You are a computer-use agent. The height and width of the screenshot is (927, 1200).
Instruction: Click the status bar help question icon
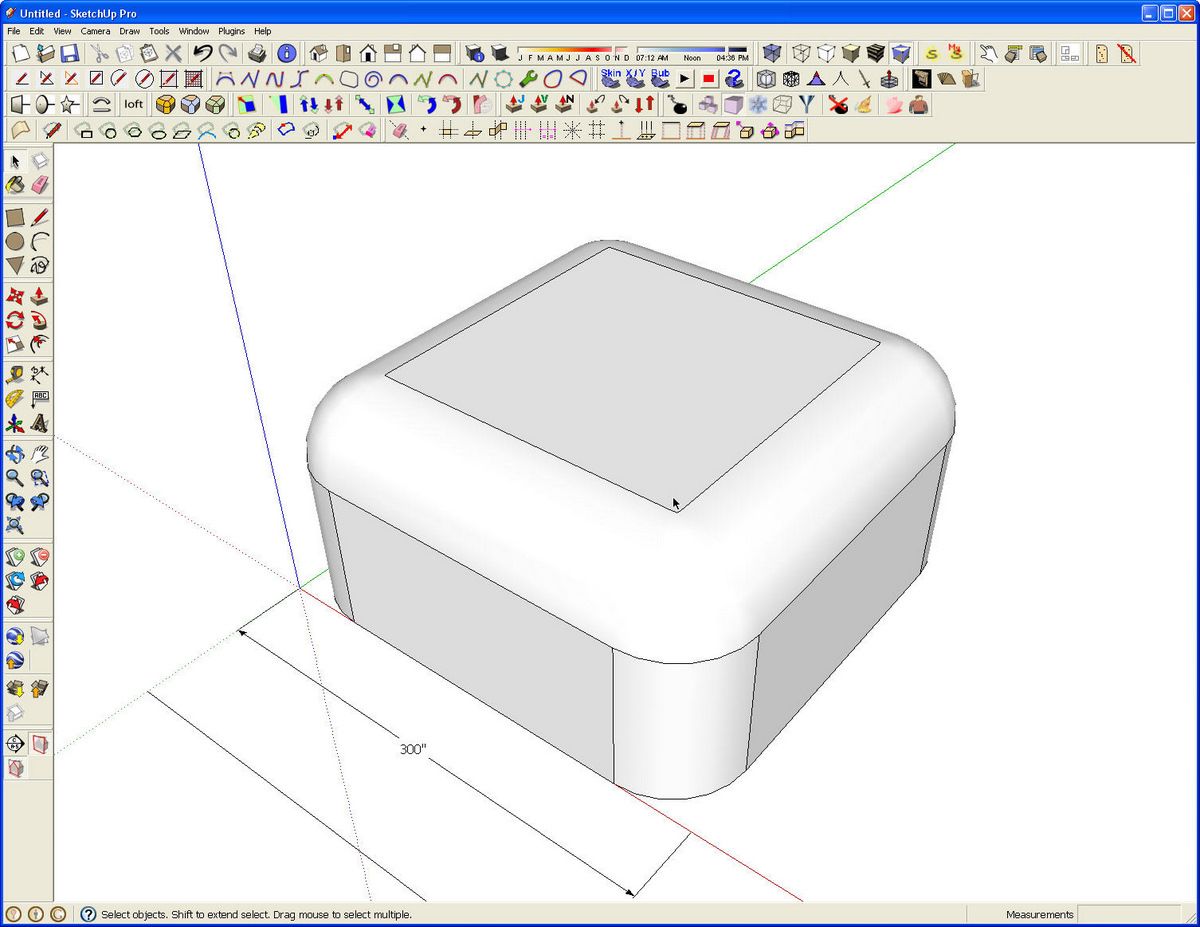(x=88, y=914)
